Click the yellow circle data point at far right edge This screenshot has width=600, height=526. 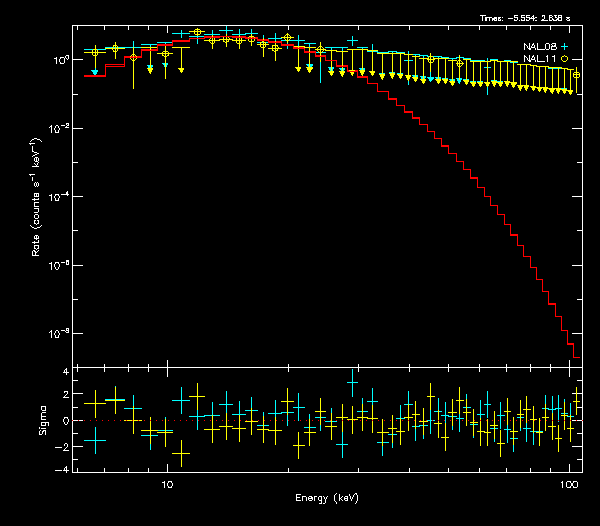[x=576, y=75]
